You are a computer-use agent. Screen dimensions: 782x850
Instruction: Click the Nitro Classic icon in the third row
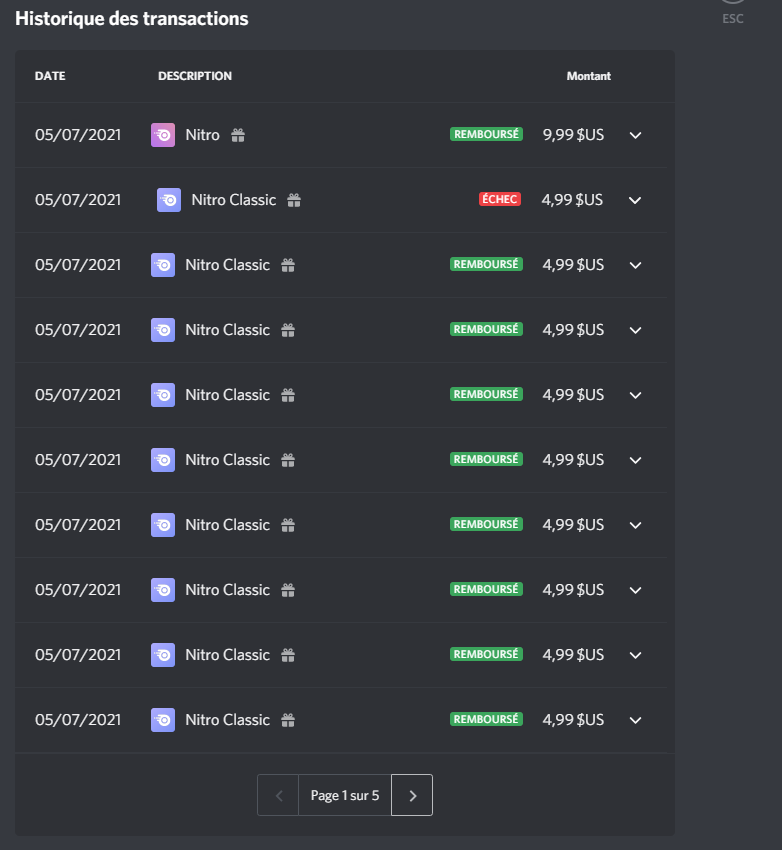pos(163,265)
